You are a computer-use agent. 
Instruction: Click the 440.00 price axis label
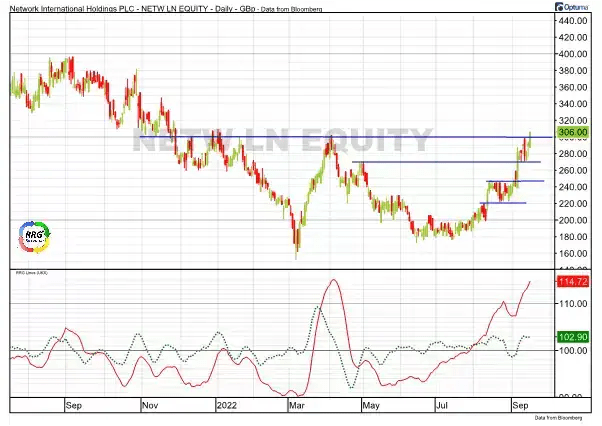[573, 21]
